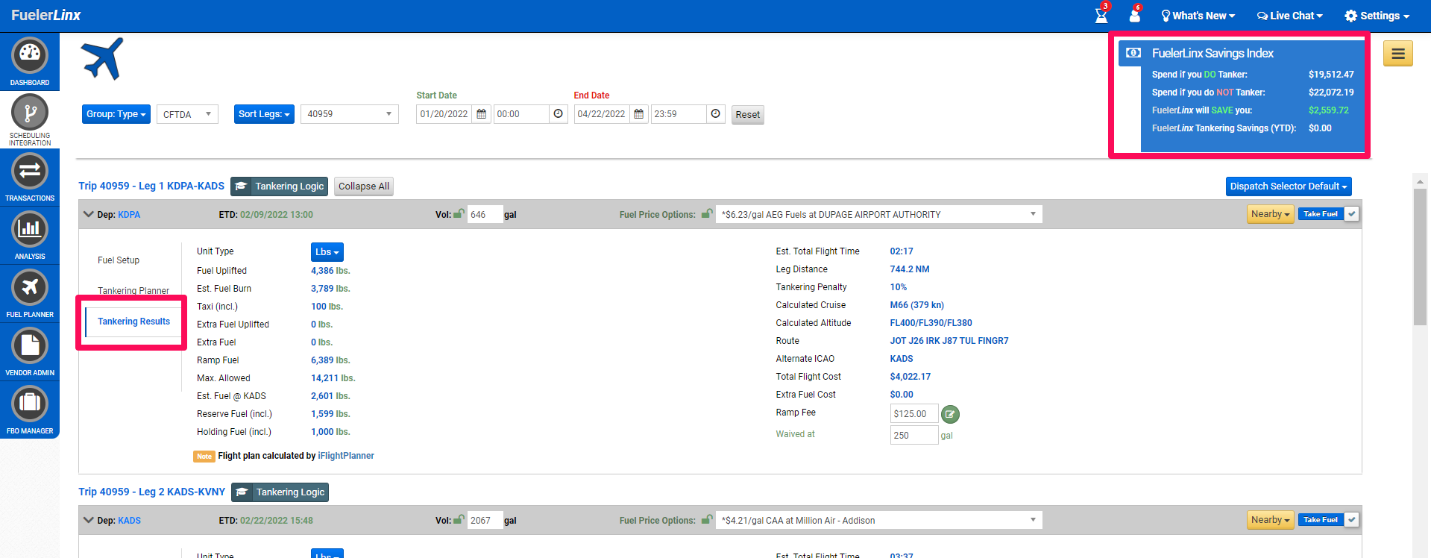Click Tankering Logic button for Leg 1
The image size is (1431, 558).
point(280,186)
